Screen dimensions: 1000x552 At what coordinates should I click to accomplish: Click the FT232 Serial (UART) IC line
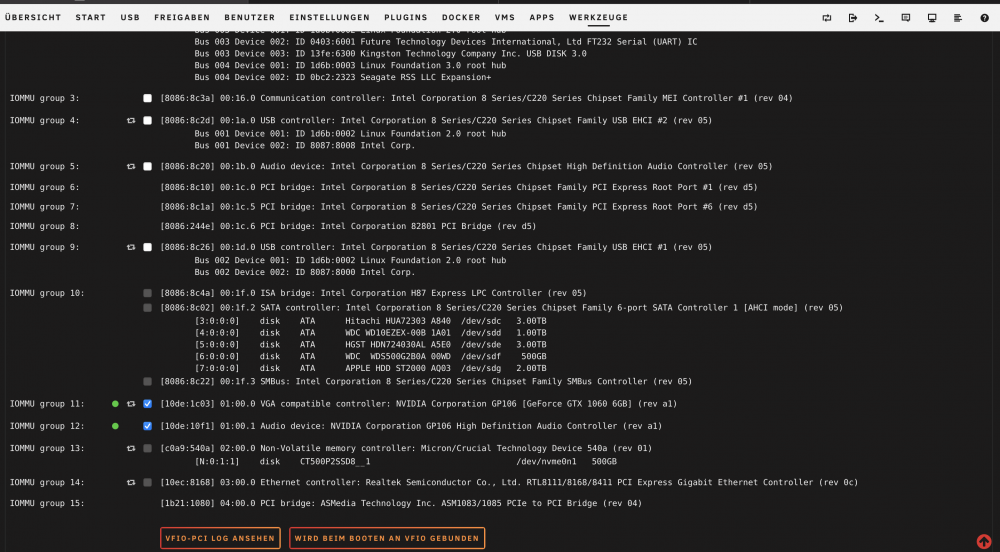click(x=446, y=42)
